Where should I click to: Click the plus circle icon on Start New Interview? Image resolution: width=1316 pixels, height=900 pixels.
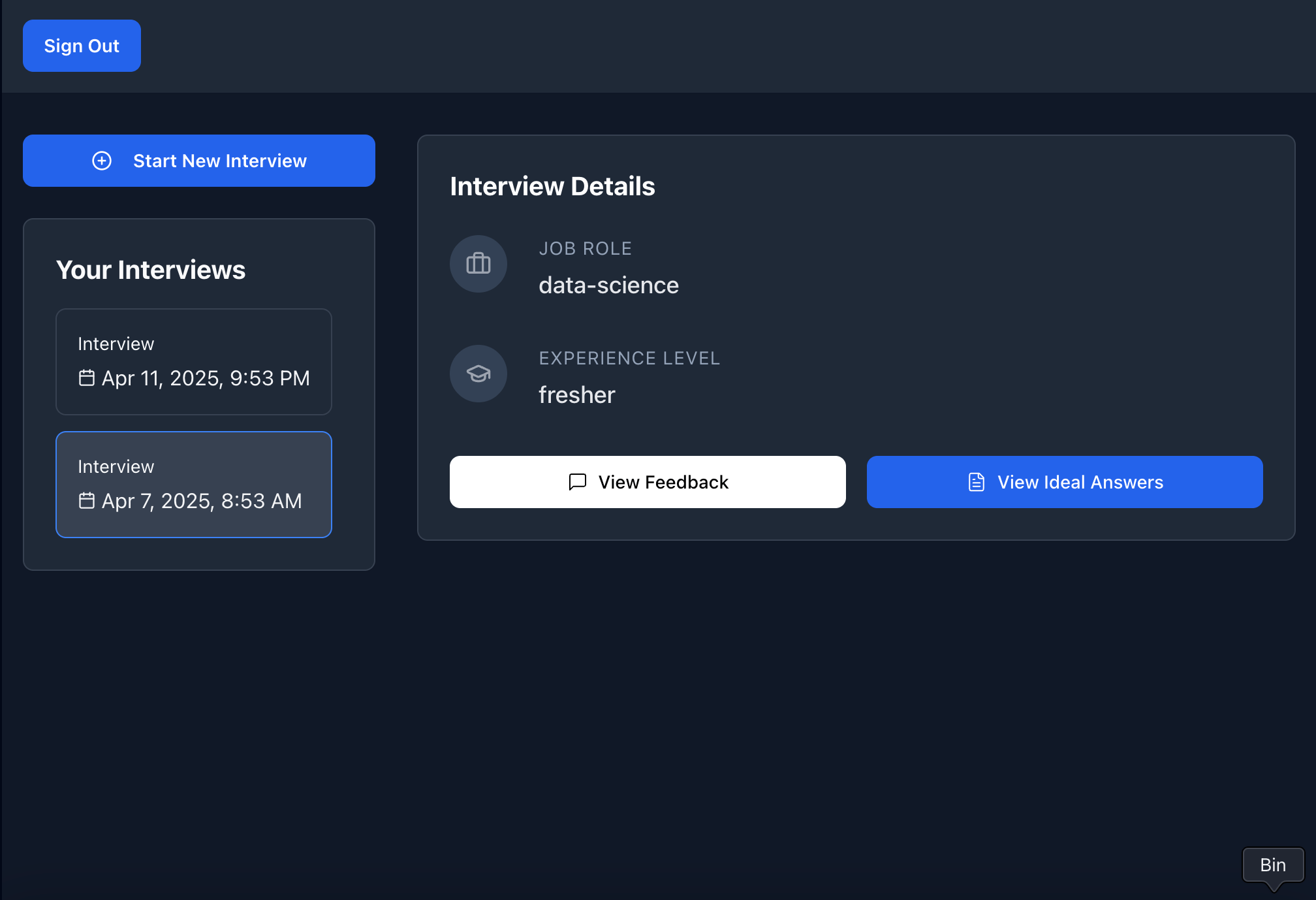point(102,161)
